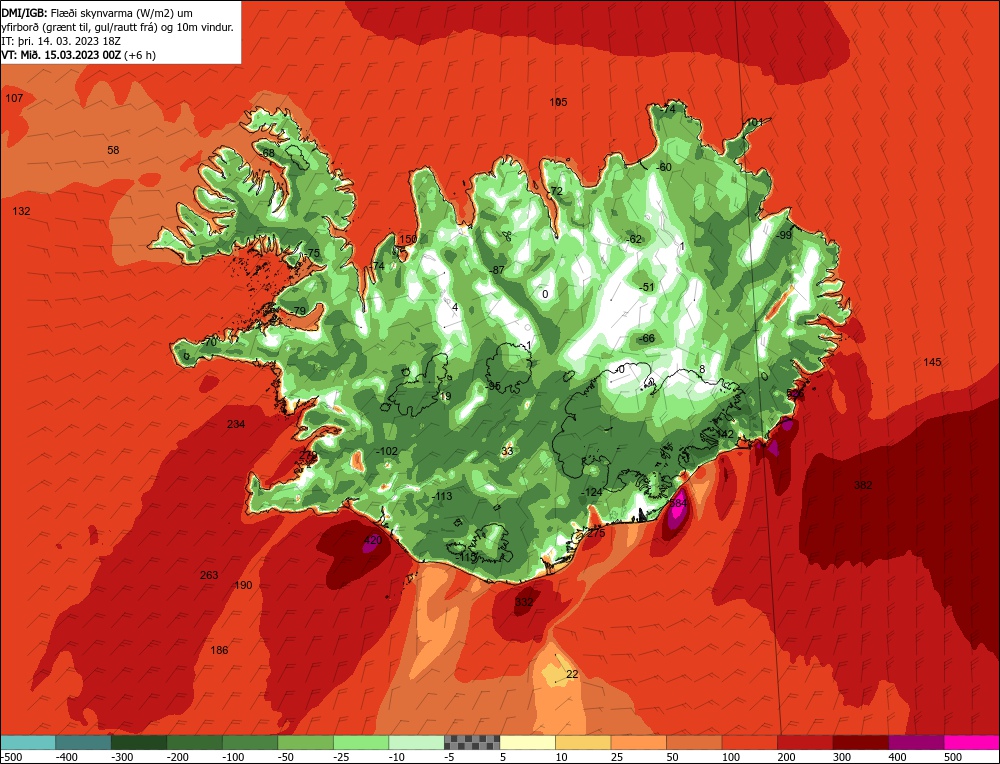
Task: Click the -75 value in the Westfjords
Action: point(312,253)
